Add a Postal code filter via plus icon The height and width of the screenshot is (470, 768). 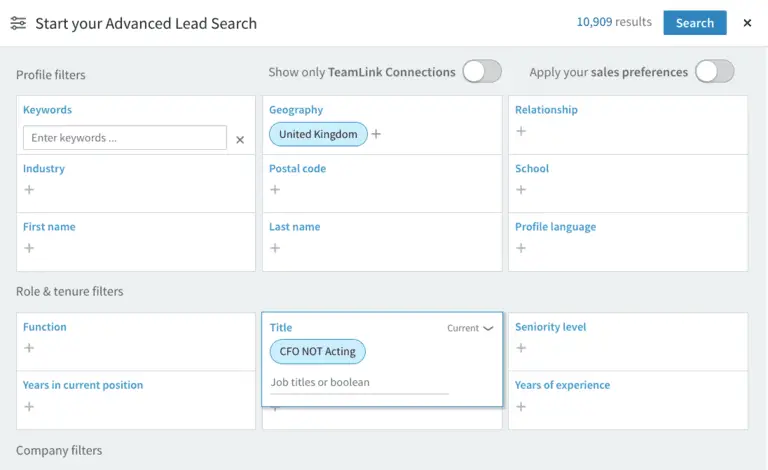[275, 190]
